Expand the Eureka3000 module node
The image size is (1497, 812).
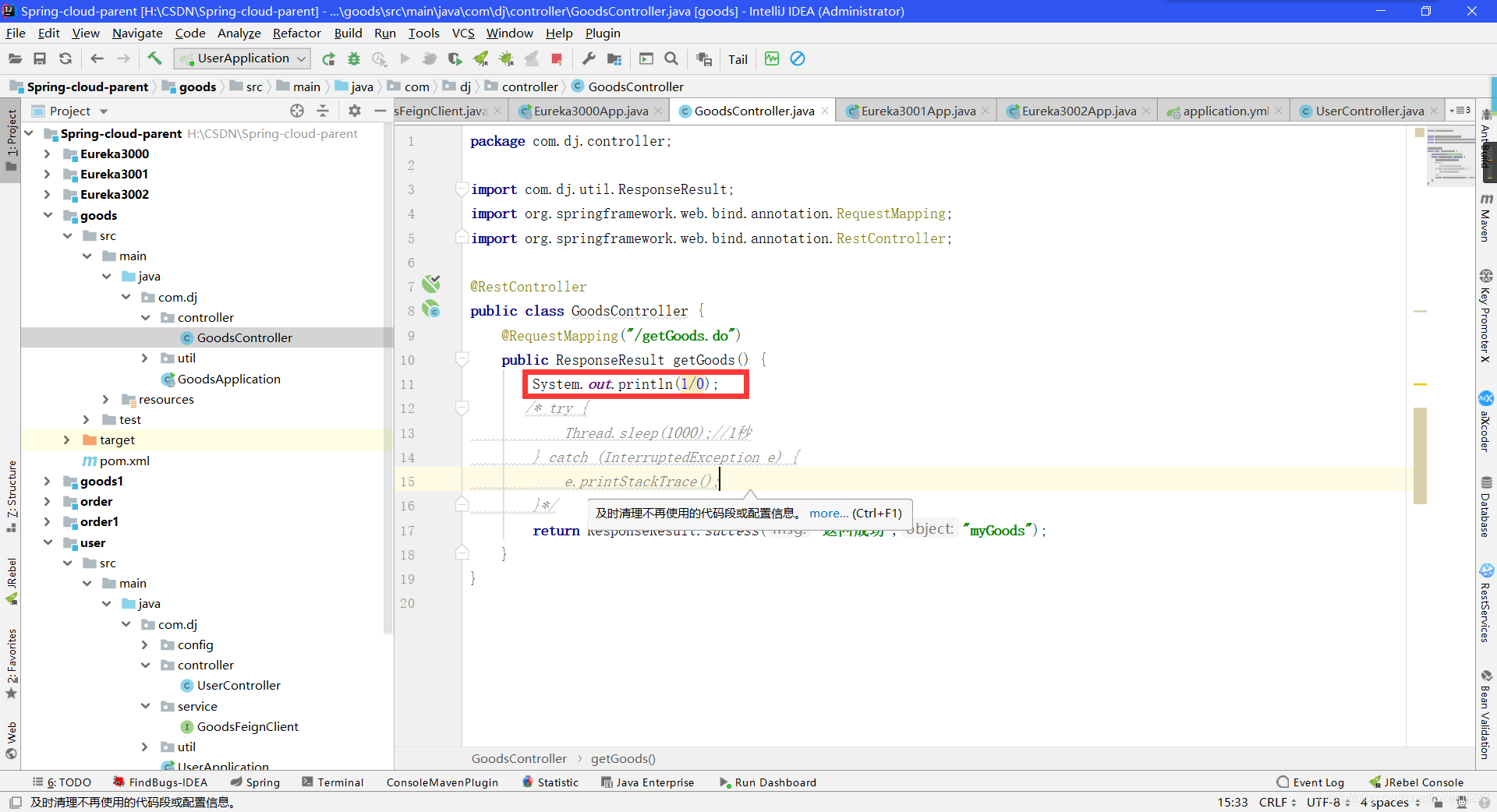(48, 154)
